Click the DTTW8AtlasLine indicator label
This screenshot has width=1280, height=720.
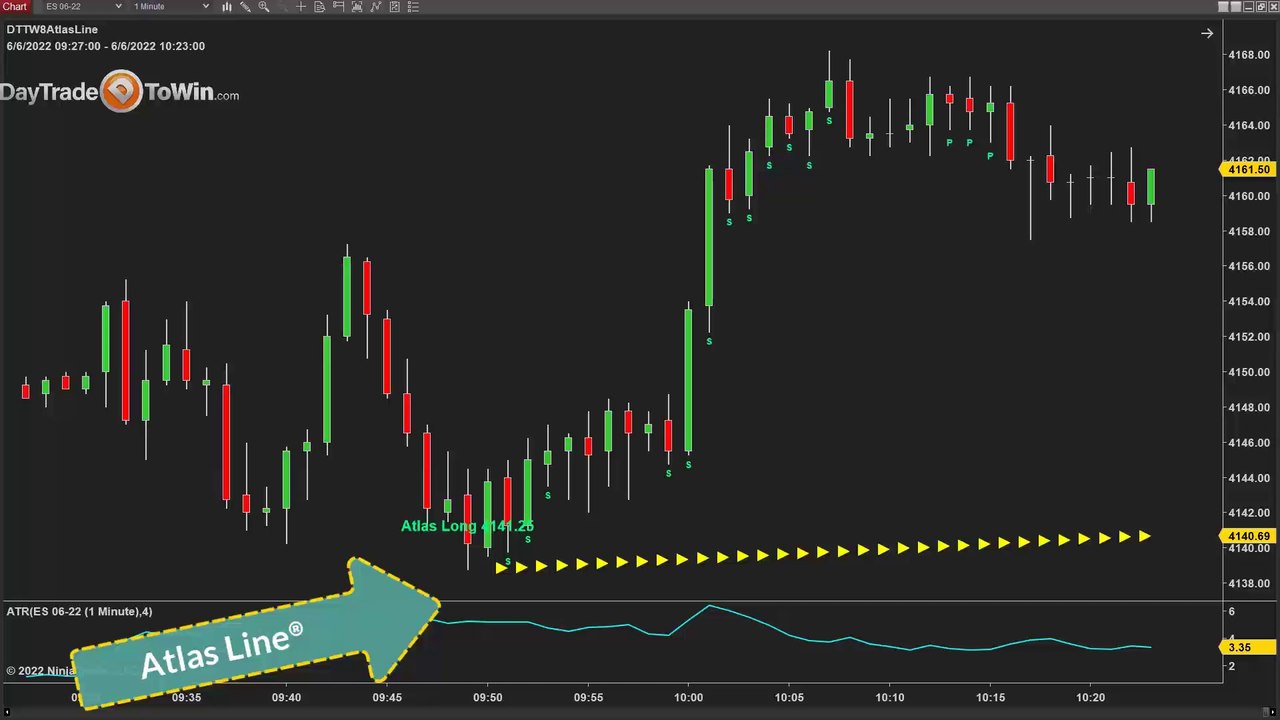52,30
